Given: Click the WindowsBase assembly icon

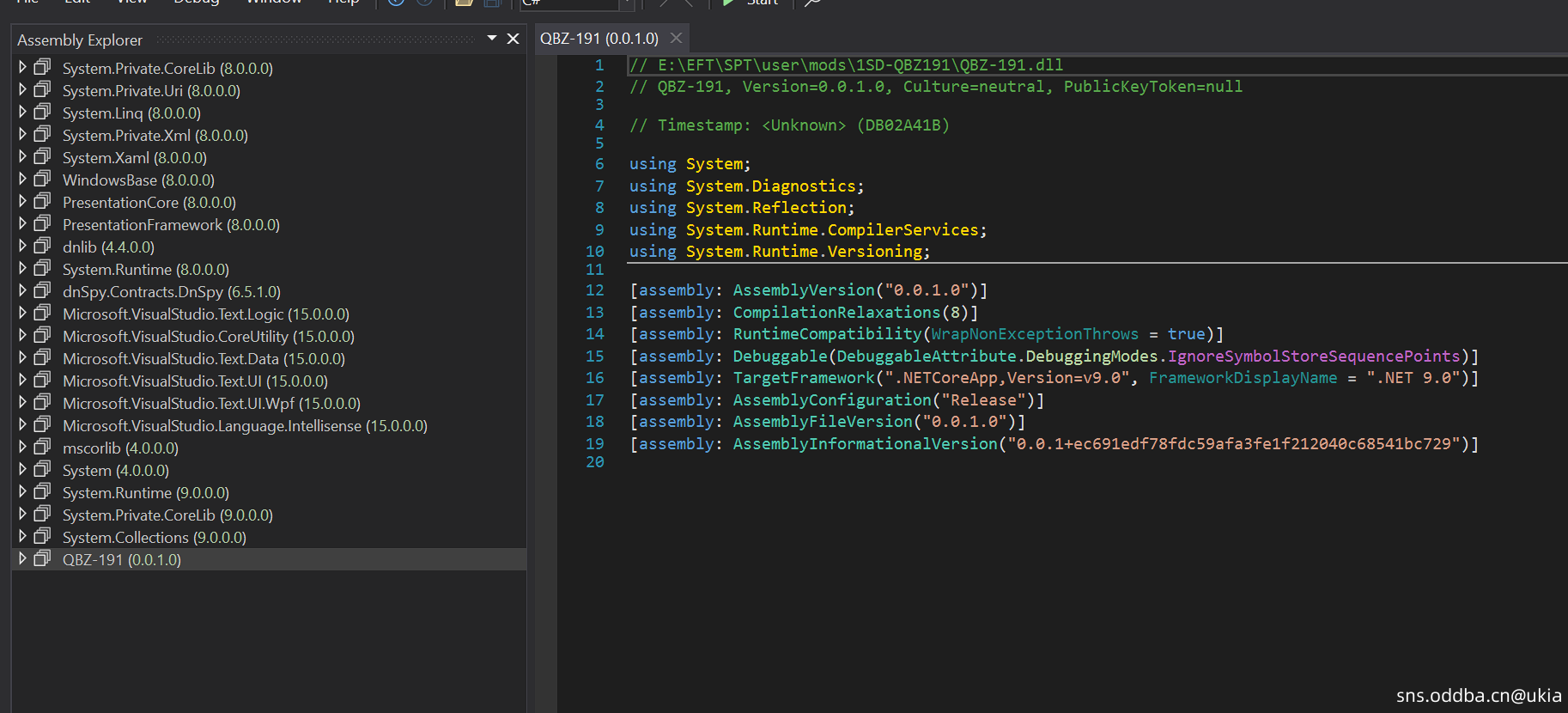Looking at the screenshot, I should [42, 180].
